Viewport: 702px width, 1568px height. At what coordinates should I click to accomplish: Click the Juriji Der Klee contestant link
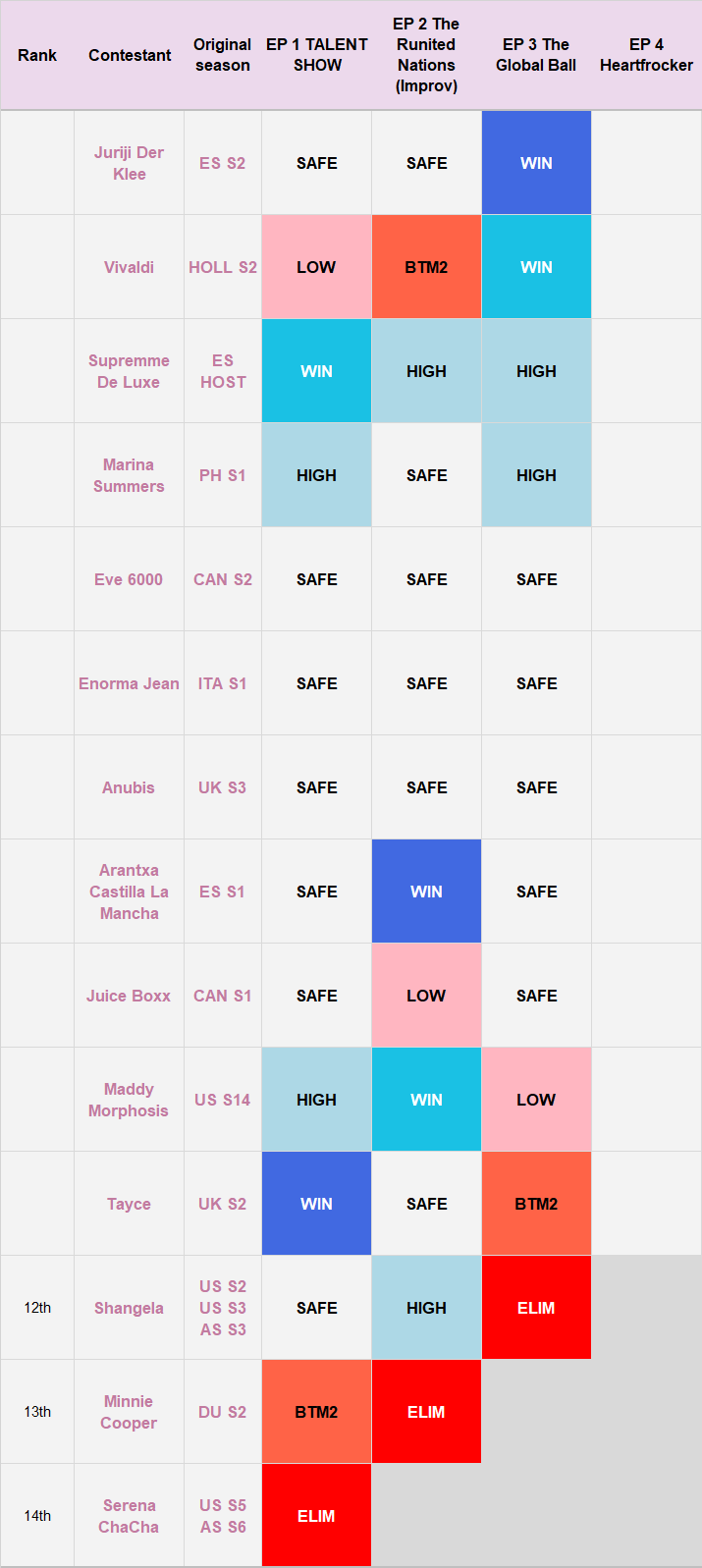pyautogui.click(x=129, y=163)
